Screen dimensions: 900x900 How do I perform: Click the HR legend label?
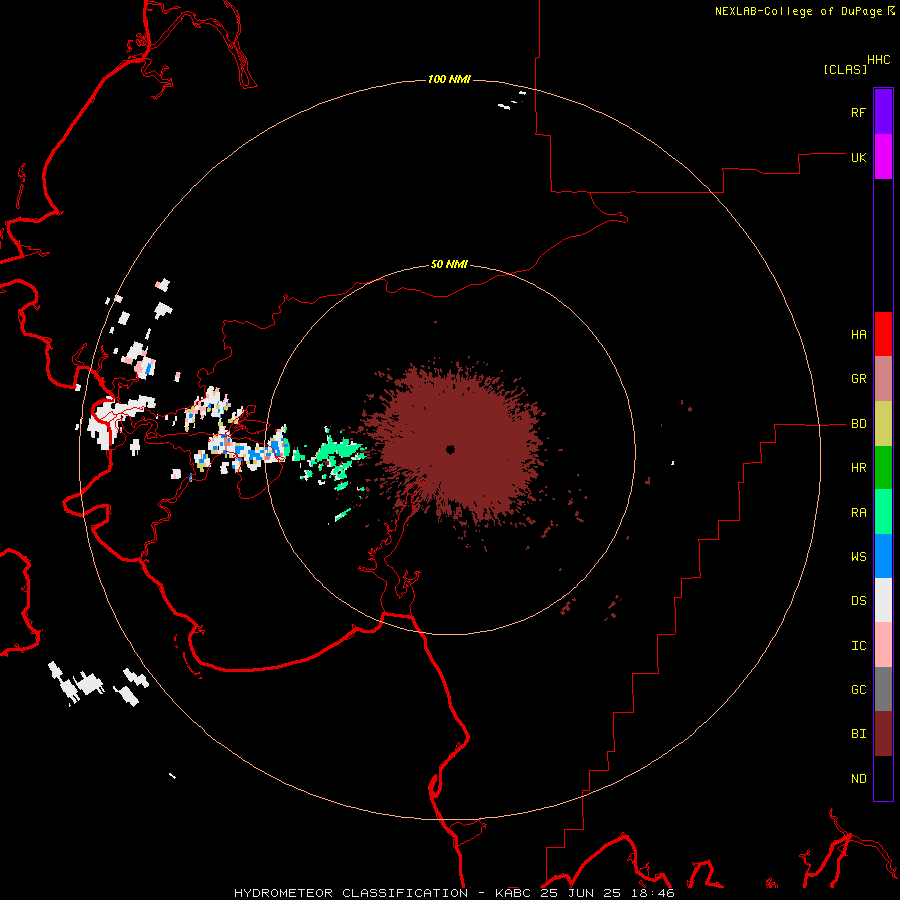pyautogui.click(x=858, y=468)
